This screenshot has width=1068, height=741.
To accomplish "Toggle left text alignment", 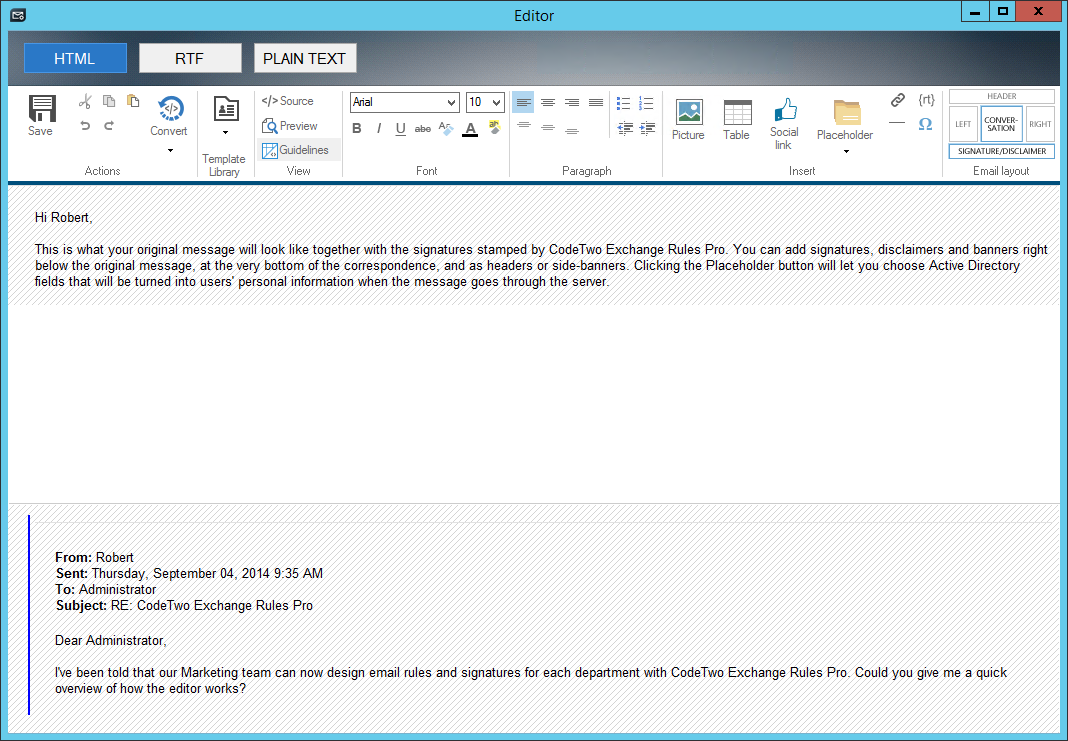I will pos(523,102).
